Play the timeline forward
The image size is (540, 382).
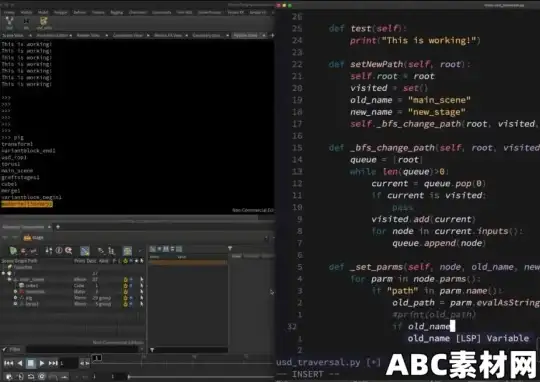pyautogui.click(x=42, y=363)
